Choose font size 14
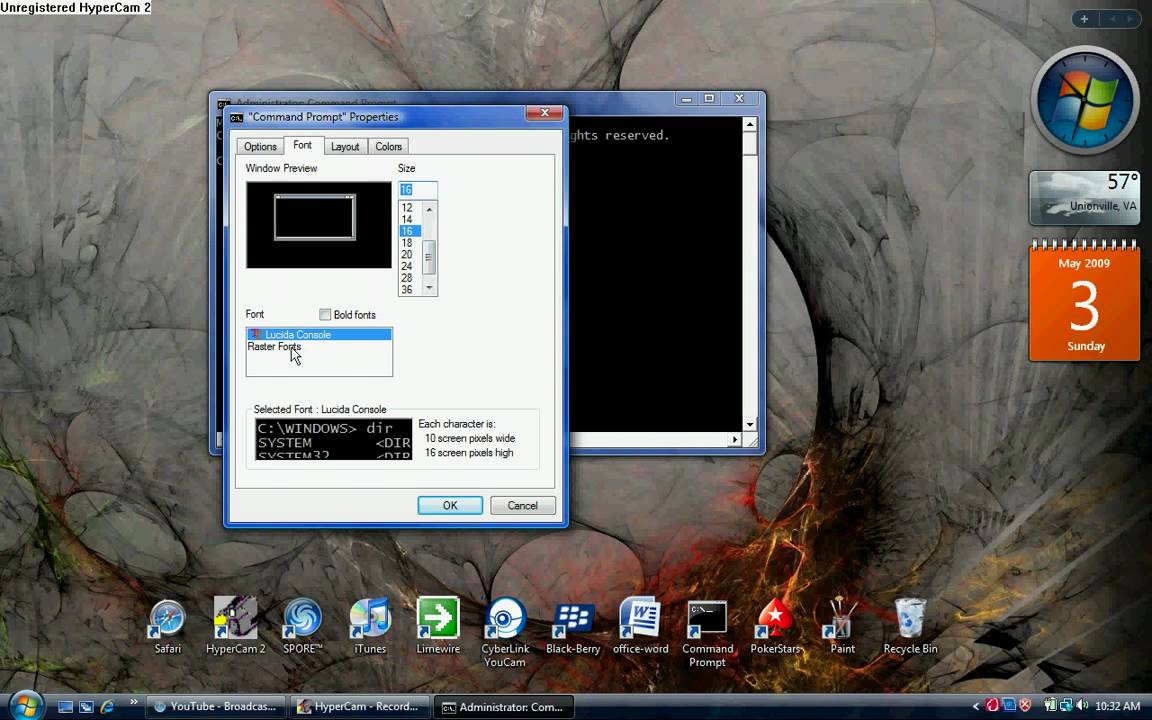The height and width of the screenshot is (720, 1152). 409,220
